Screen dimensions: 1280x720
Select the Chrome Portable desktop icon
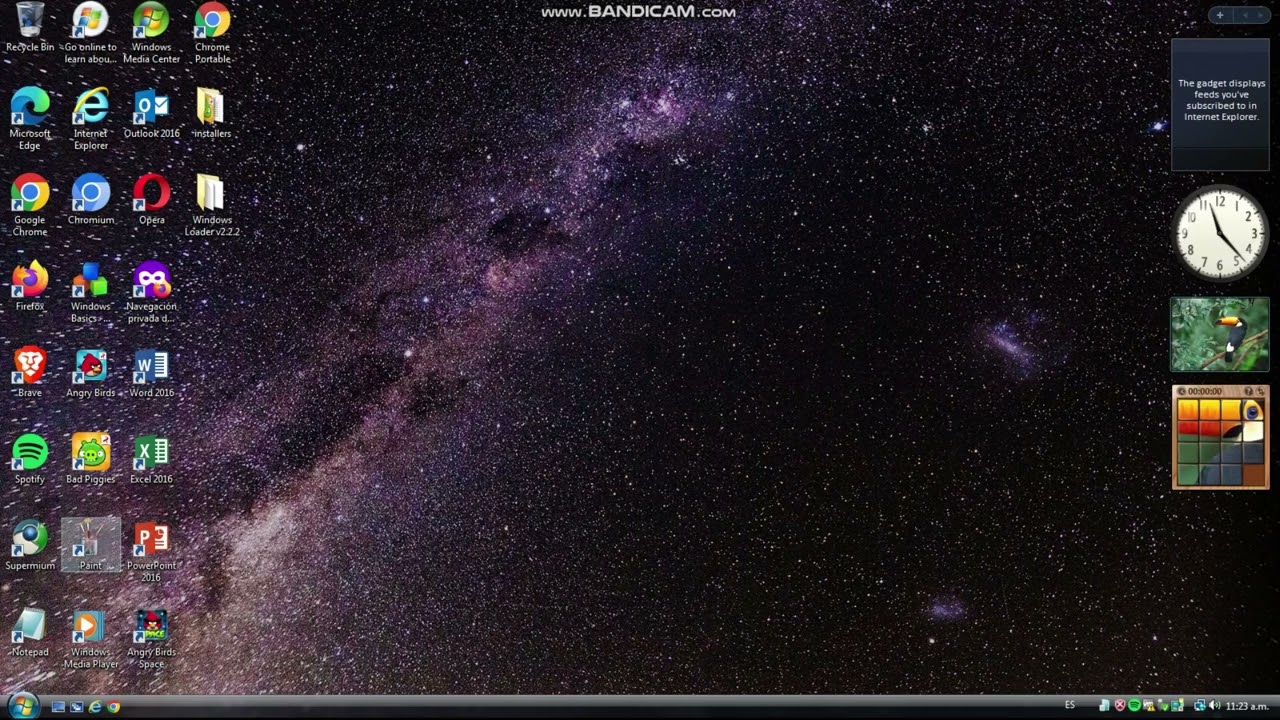212,34
